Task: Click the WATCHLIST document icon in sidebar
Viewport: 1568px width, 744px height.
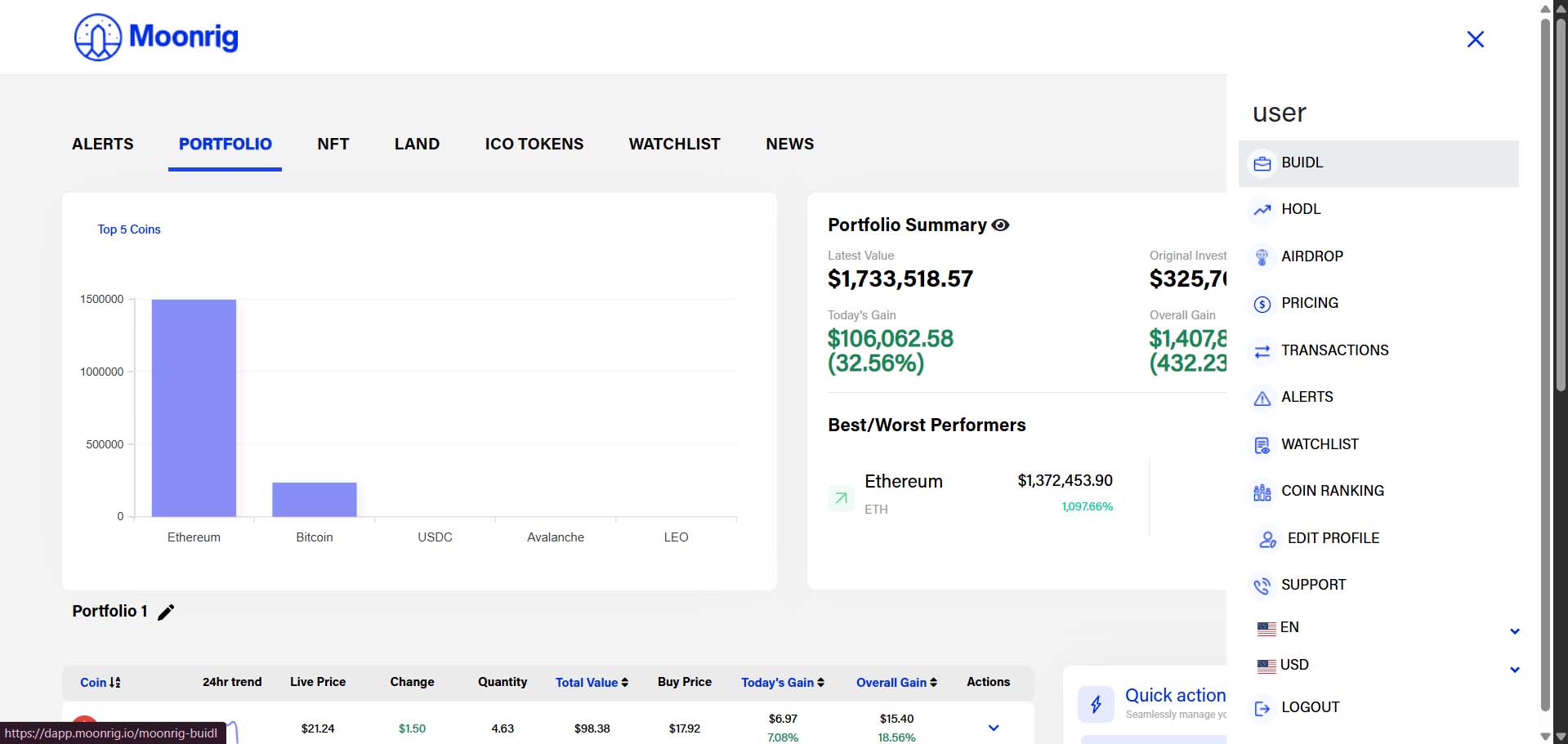Action: (1262, 445)
